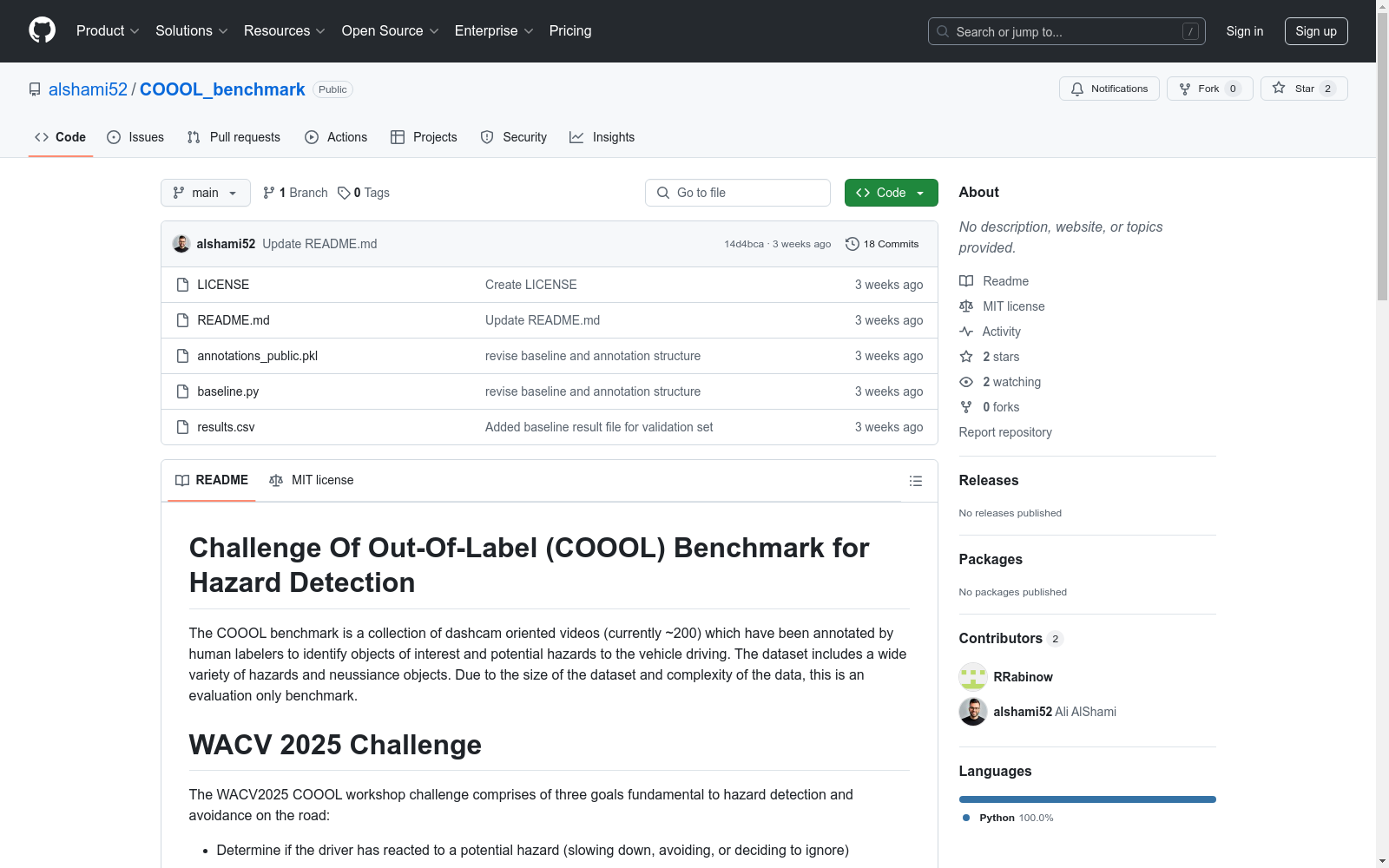Focus the Search or jump to field
This screenshot has width=1389, height=868.
(1067, 31)
